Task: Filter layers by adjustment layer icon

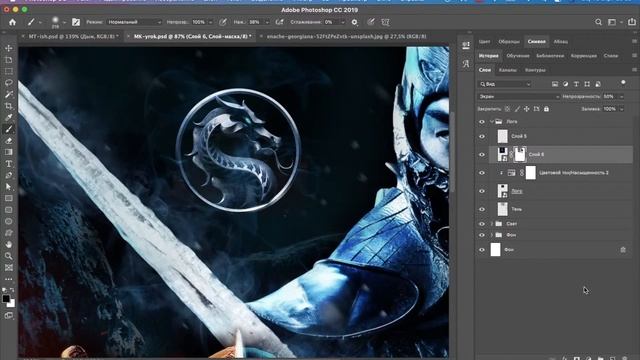Action: pos(565,84)
